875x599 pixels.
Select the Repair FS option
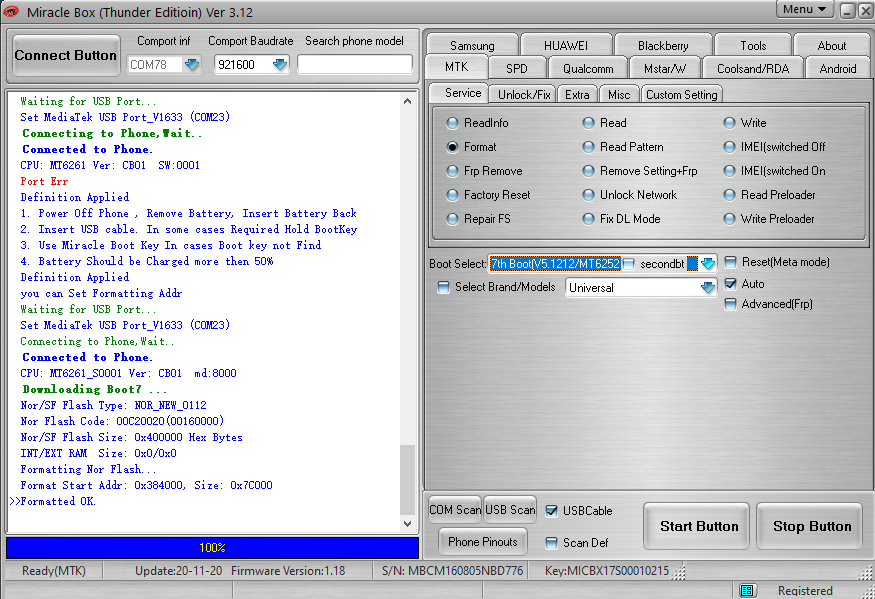click(x=452, y=219)
